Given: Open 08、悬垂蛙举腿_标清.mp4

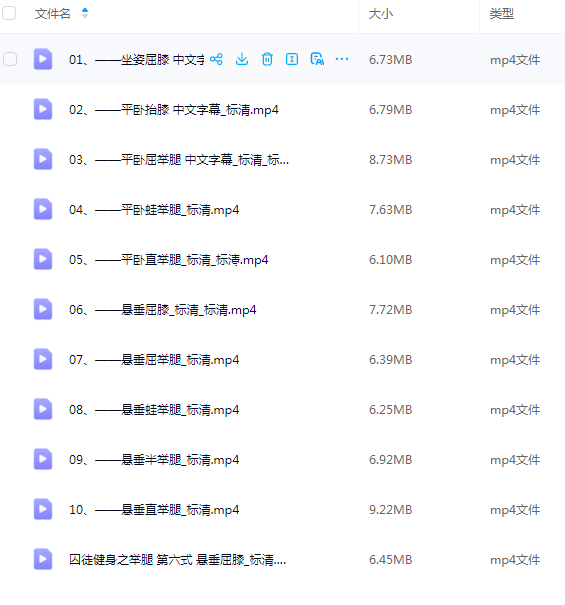Looking at the screenshot, I should click(x=154, y=409).
